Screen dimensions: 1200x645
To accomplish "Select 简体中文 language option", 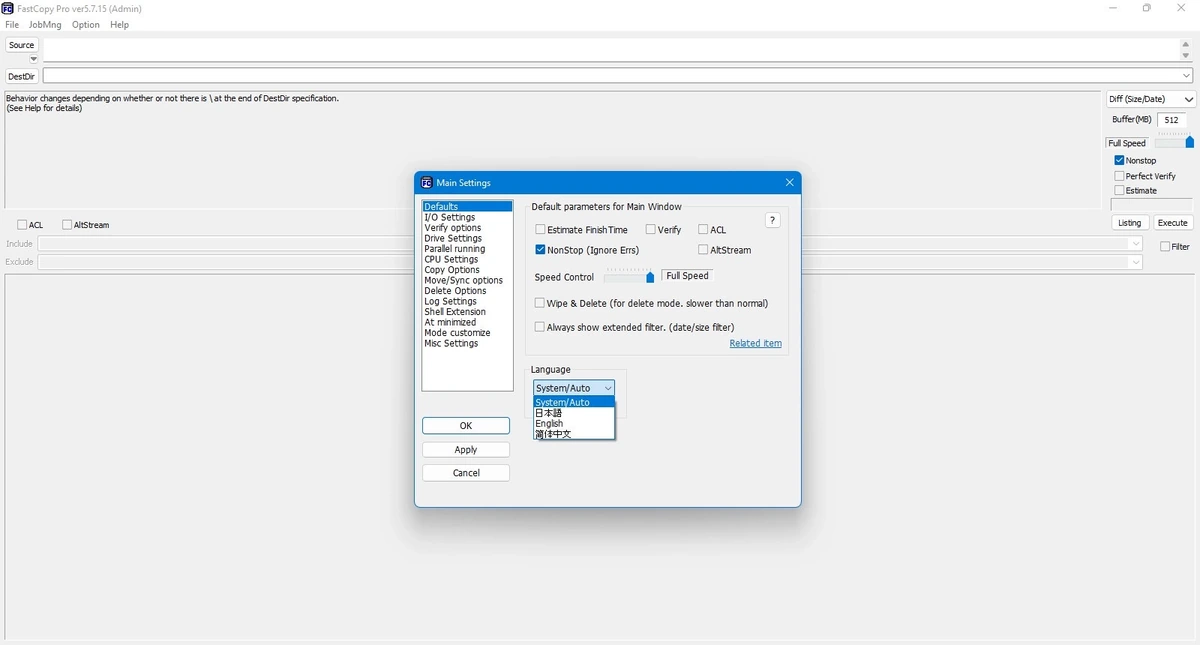I will (x=574, y=434).
